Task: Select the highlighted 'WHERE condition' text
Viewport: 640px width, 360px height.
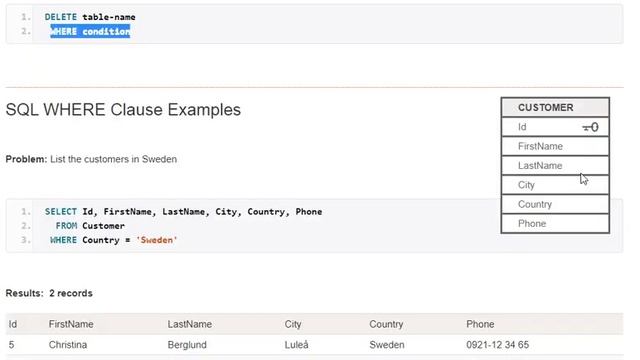Action: point(90,31)
